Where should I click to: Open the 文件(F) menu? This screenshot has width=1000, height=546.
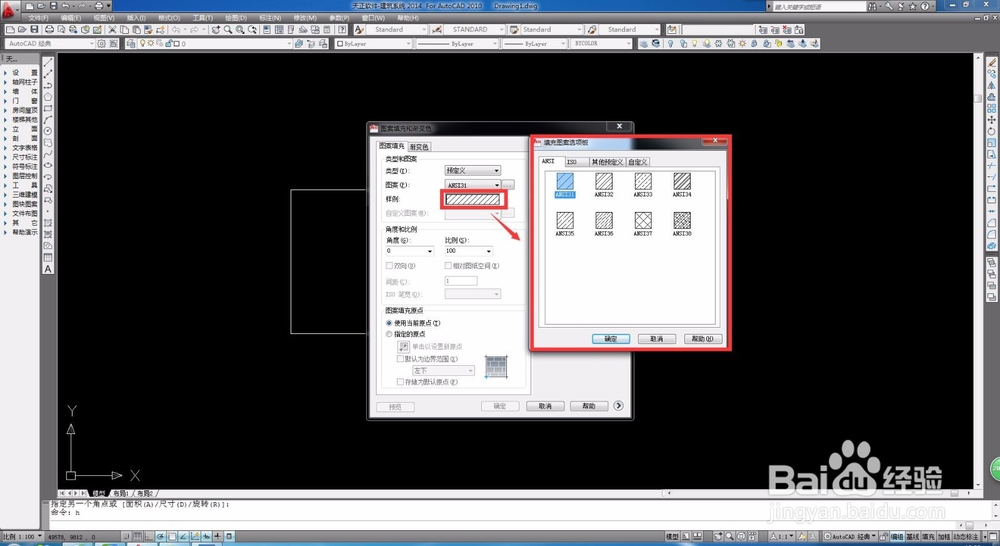[x=39, y=18]
